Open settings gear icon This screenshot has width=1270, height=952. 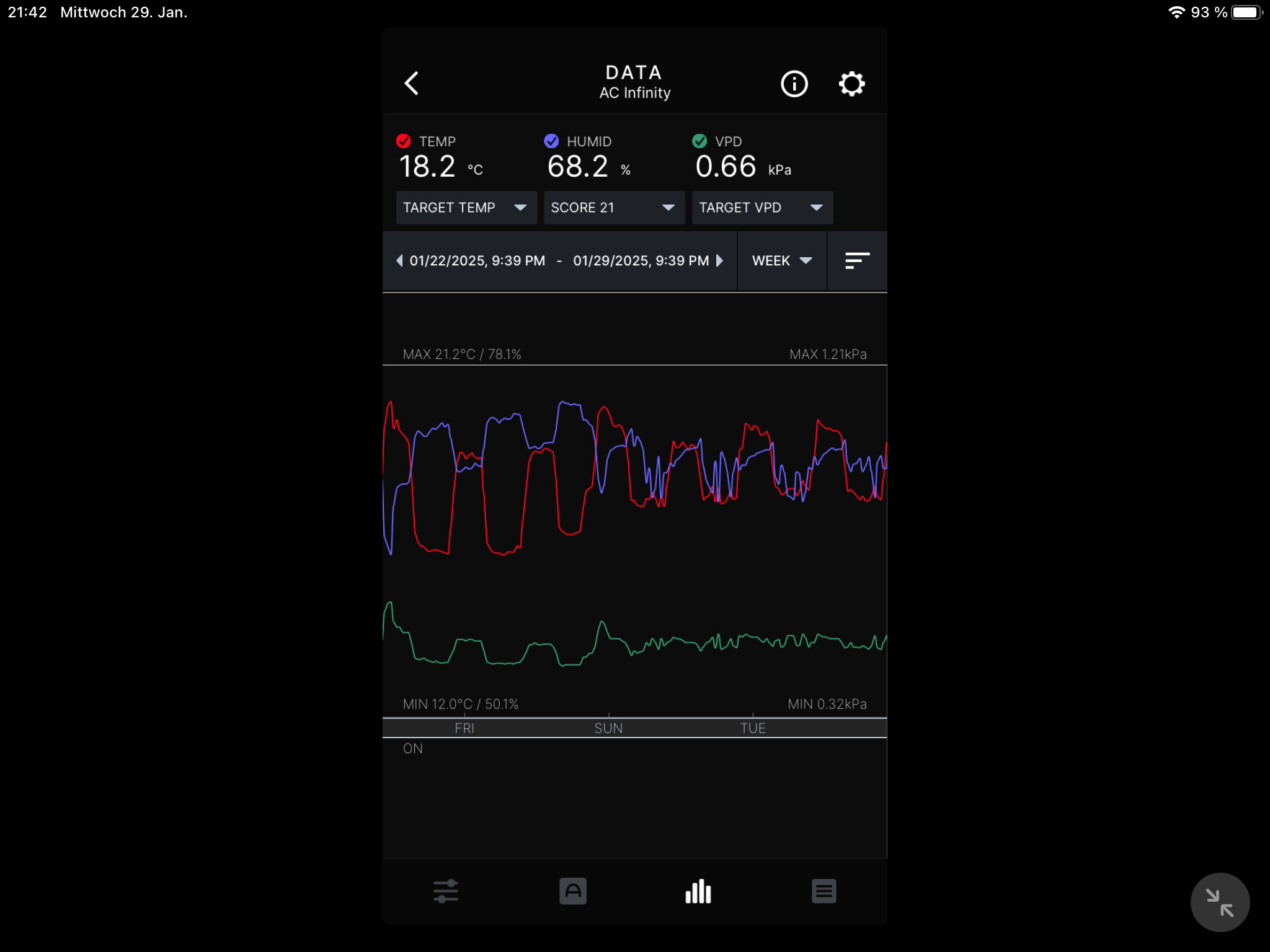[x=851, y=84]
